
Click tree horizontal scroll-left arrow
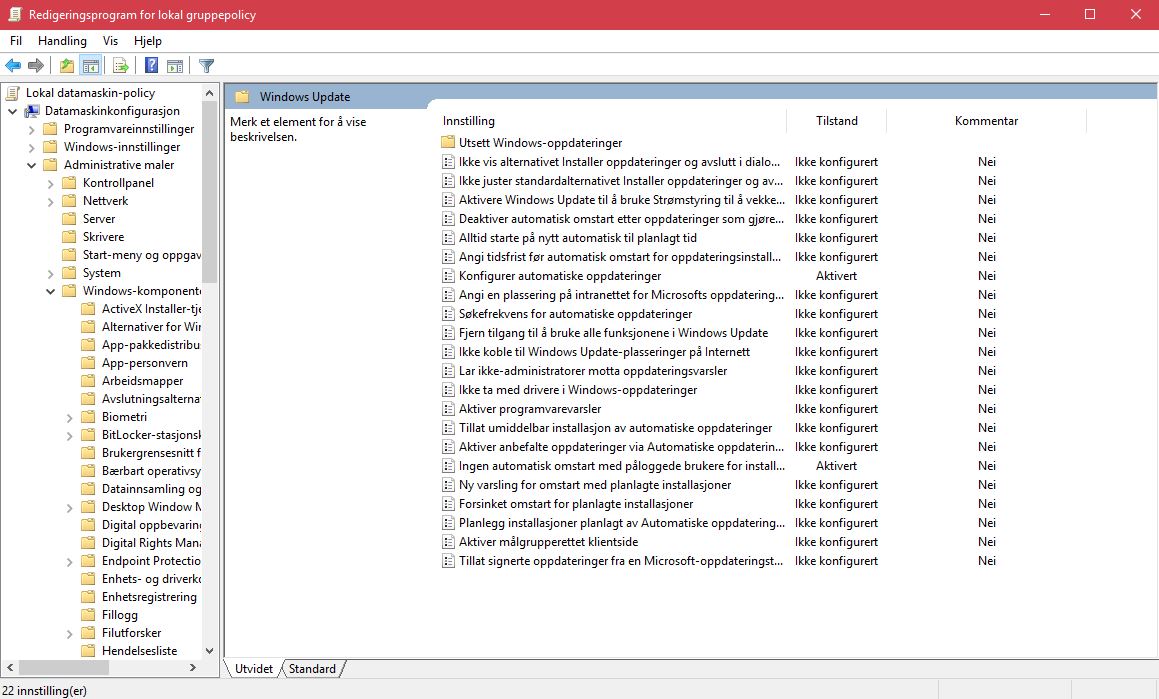(10, 667)
